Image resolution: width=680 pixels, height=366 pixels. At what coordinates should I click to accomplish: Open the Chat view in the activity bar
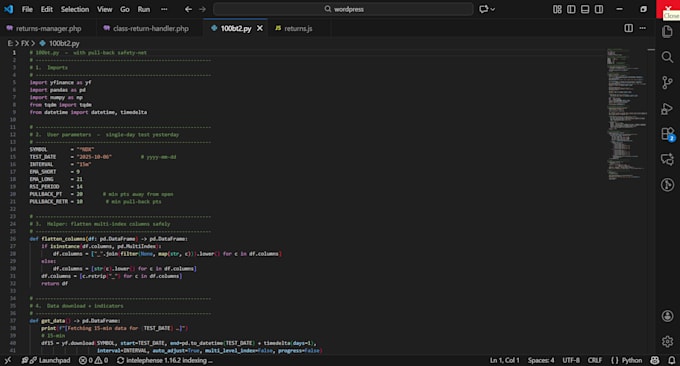pos(667,159)
